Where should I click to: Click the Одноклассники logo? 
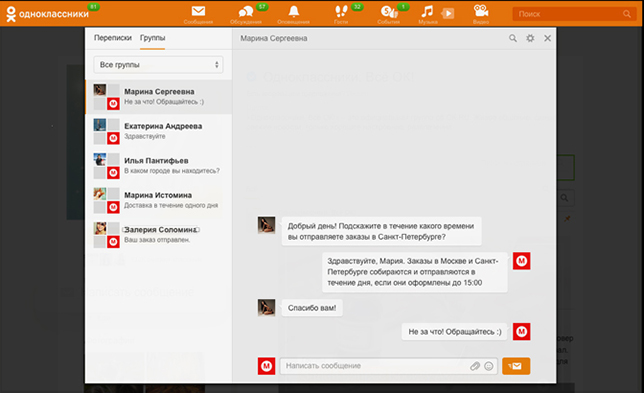click(47, 14)
